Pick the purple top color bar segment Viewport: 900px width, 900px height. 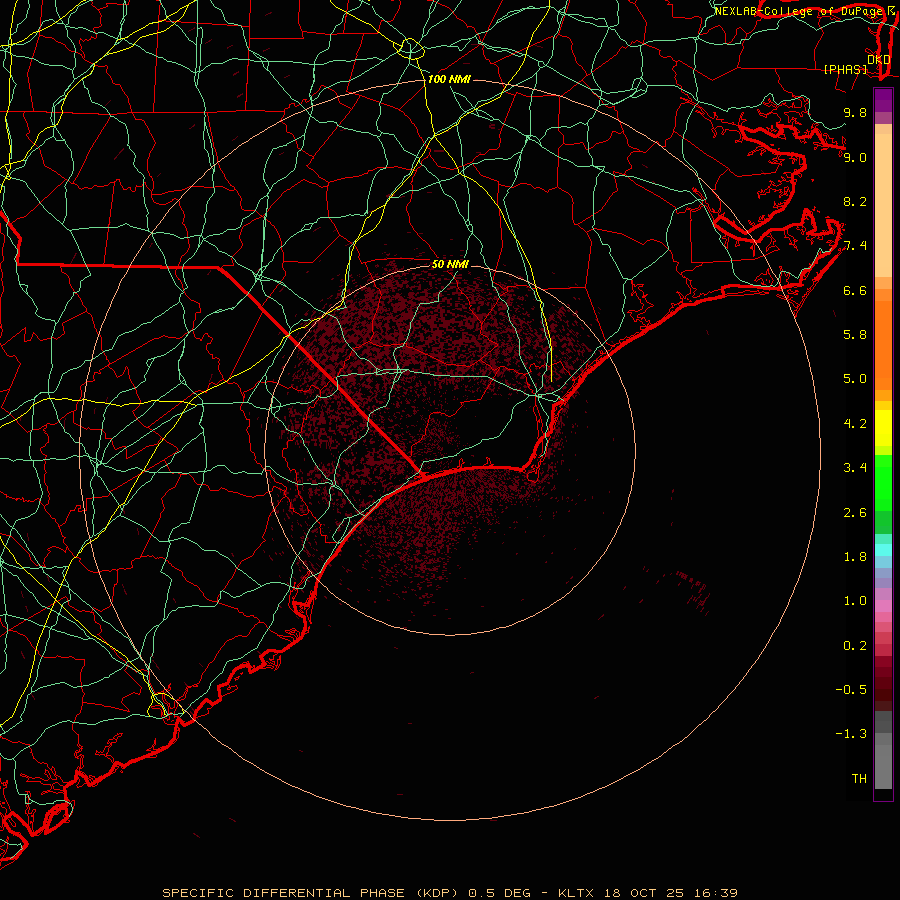coord(883,100)
